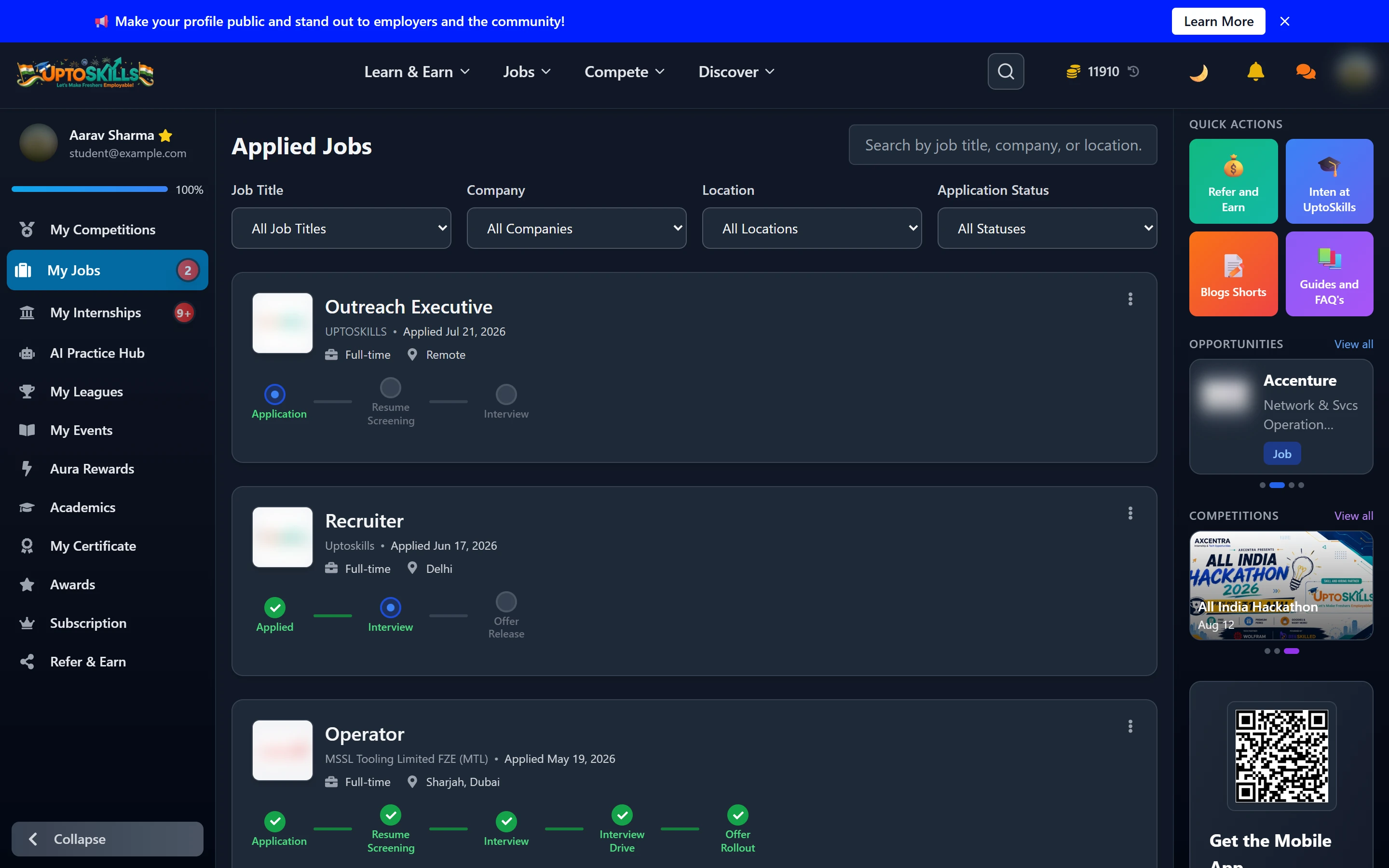Open My Events in sidebar

click(x=108, y=430)
